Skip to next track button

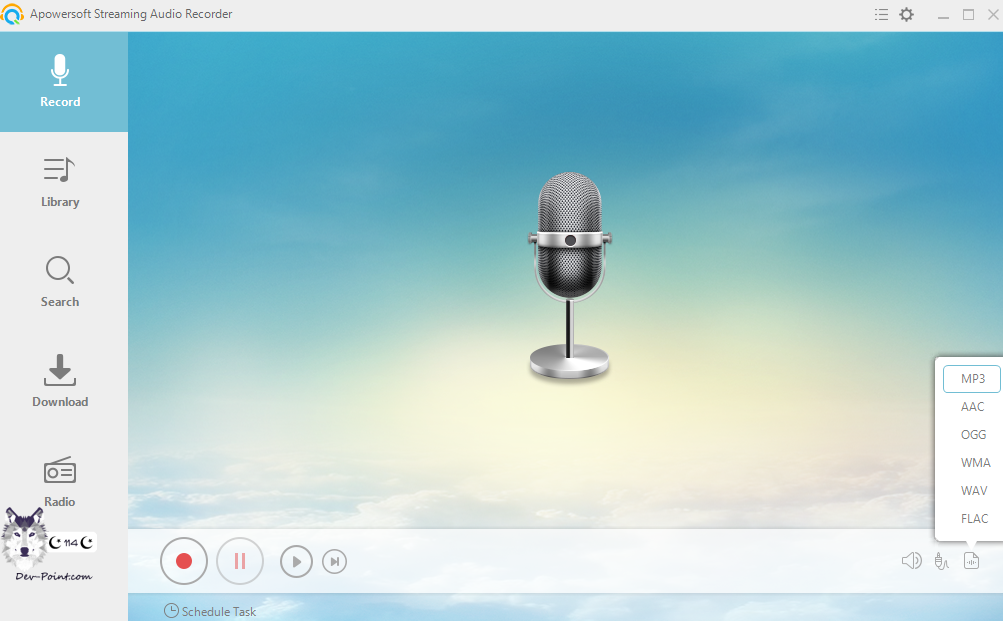point(335,562)
